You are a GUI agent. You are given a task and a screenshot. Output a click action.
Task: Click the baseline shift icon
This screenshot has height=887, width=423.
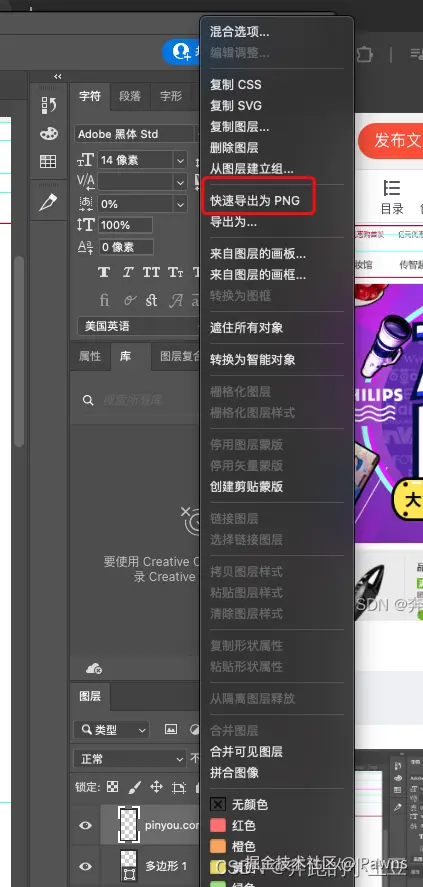85,247
